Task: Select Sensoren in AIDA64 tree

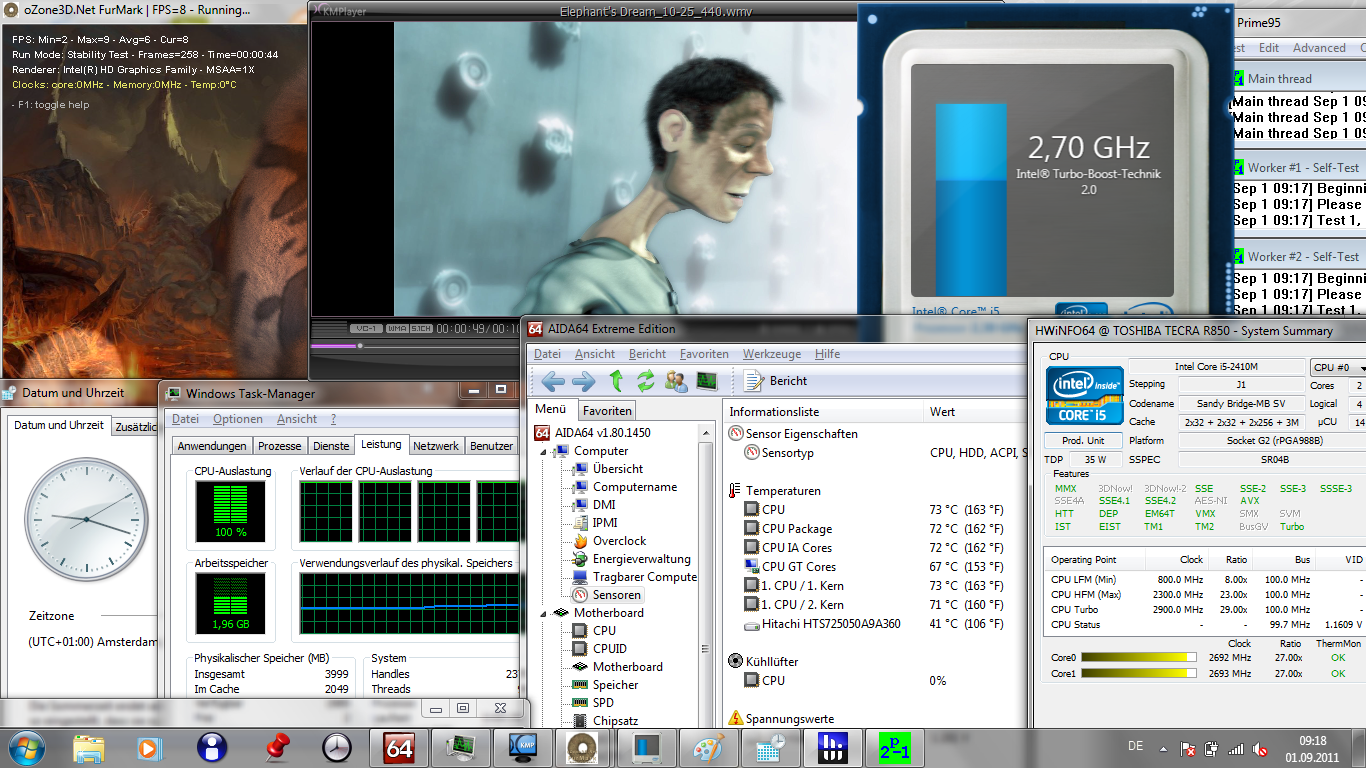Action: coord(617,595)
